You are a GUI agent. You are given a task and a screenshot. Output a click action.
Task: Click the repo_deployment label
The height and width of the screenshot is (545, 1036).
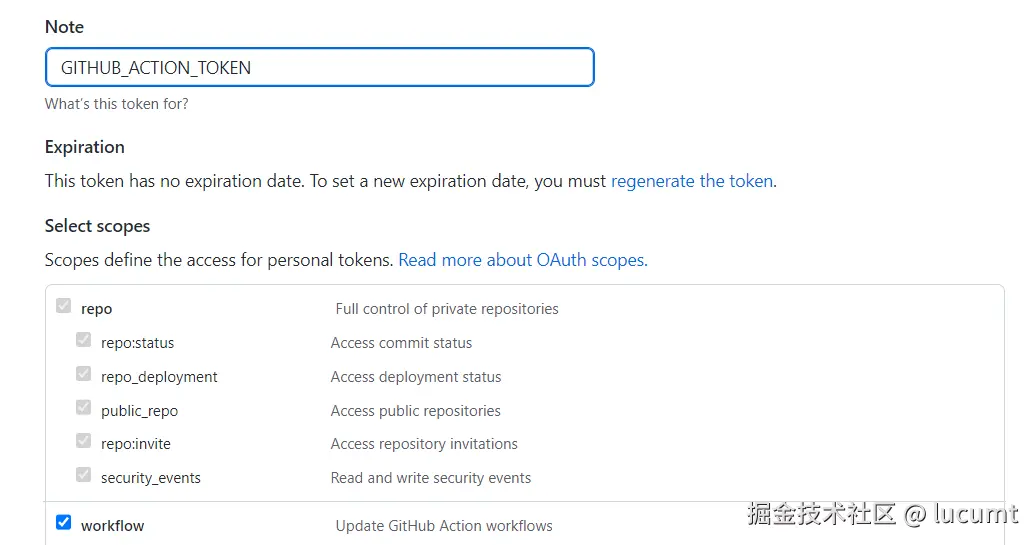(159, 377)
